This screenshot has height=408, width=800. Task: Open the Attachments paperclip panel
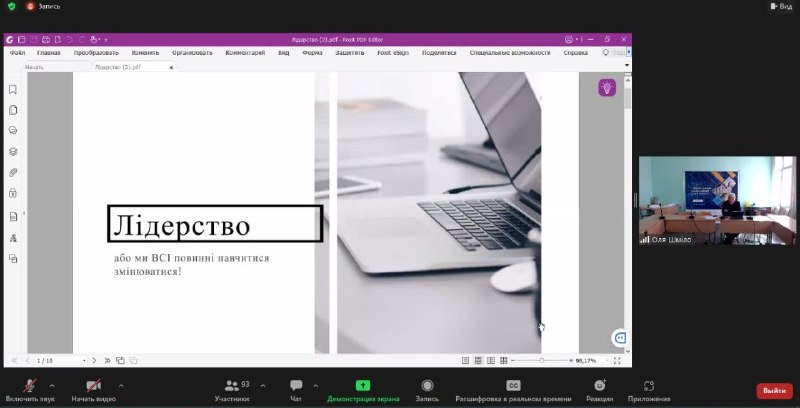coord(13,172)
